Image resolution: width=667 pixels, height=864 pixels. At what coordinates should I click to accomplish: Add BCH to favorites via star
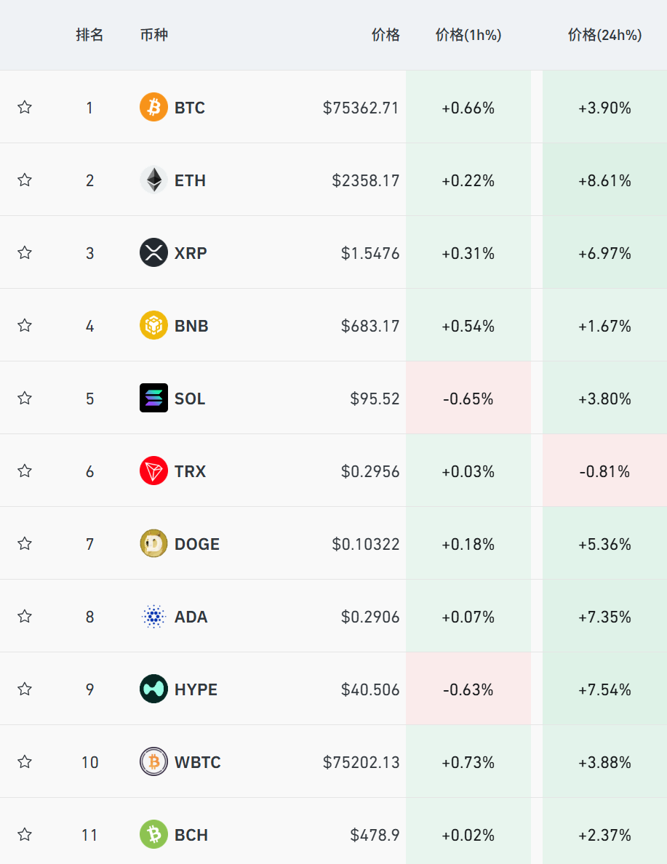pos(25,834)
